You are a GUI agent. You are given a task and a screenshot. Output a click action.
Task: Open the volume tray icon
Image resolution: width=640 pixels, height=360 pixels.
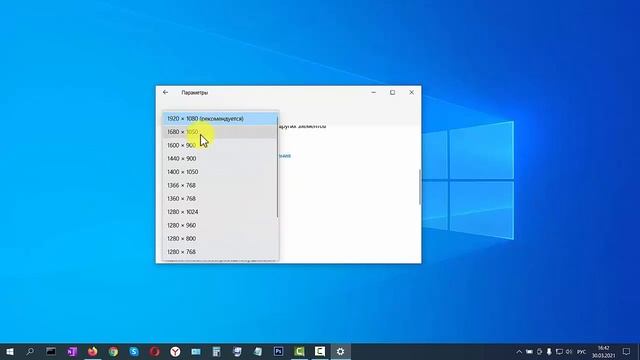(x=569, y=352)
